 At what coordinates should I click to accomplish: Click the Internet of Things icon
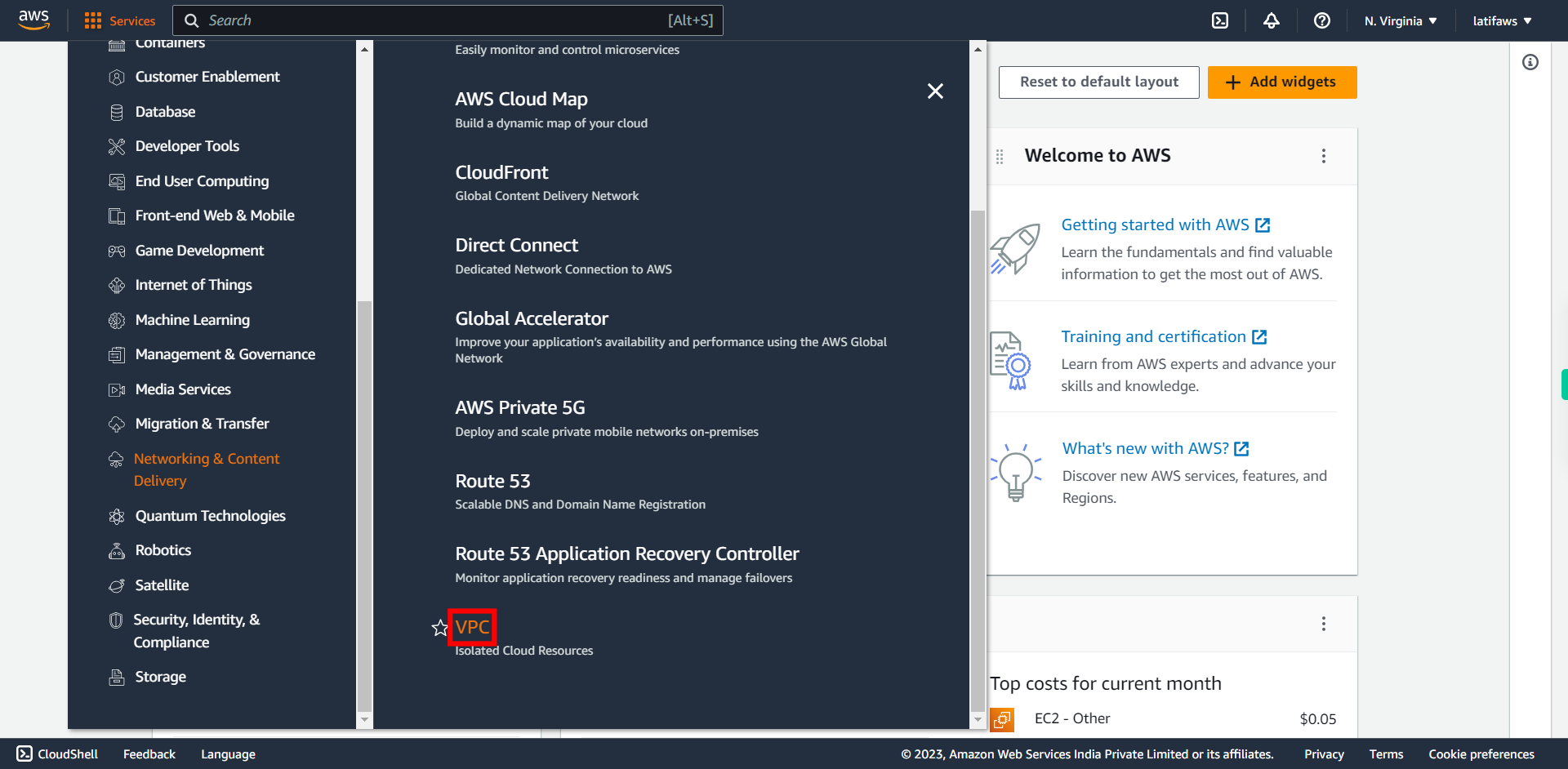[117, 285]
